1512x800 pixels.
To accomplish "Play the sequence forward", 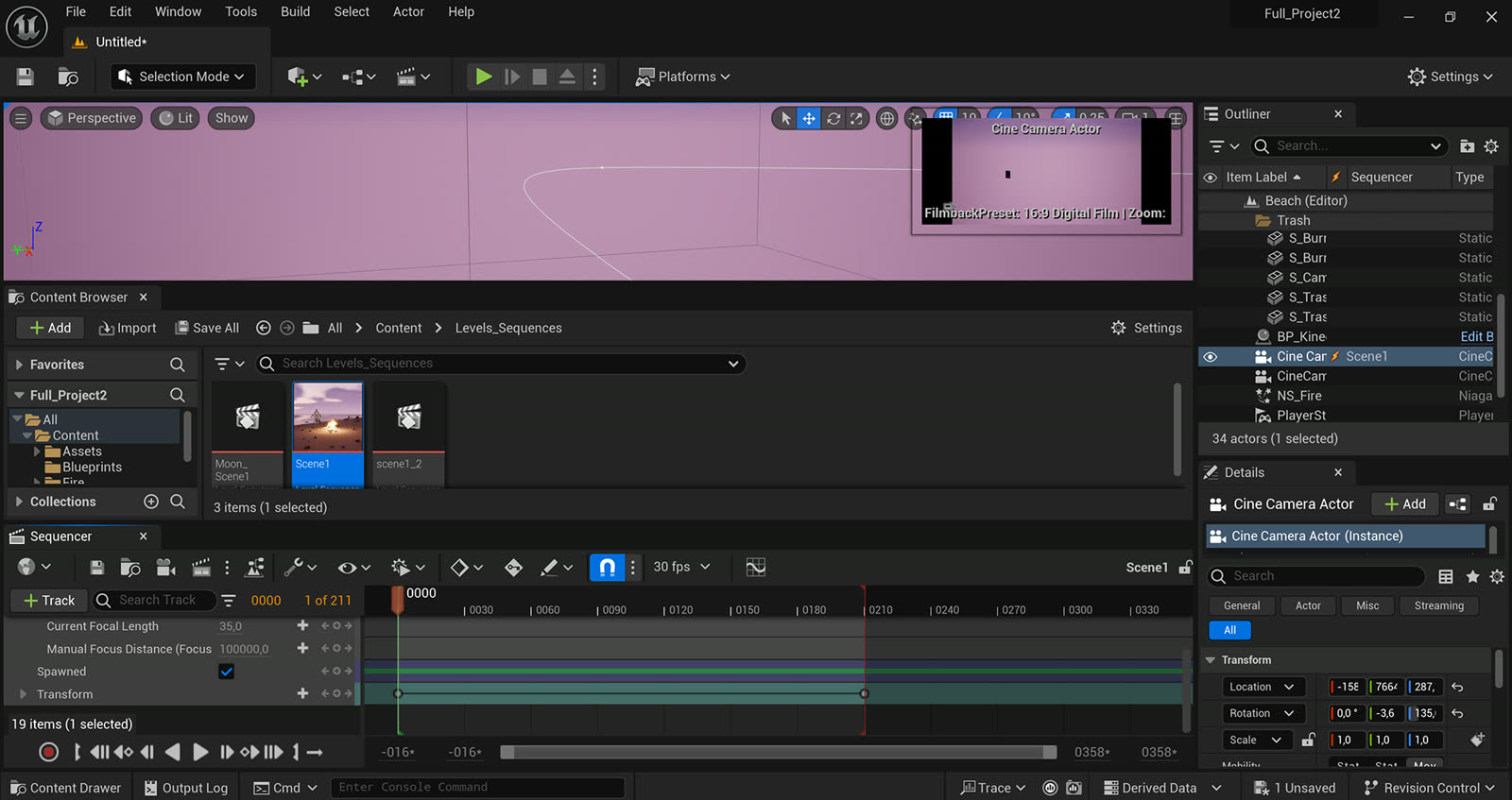I will pos(200,752).
